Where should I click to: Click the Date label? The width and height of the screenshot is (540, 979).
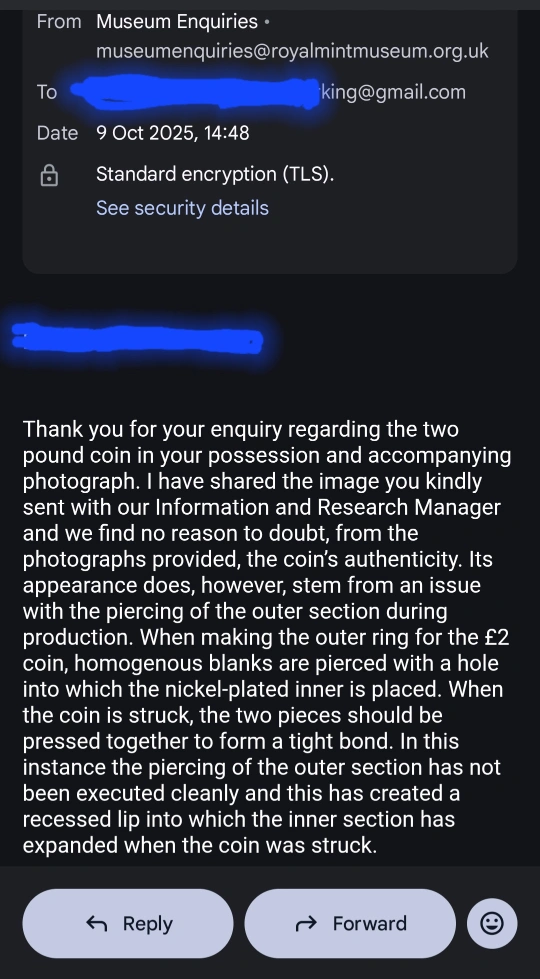57,133
